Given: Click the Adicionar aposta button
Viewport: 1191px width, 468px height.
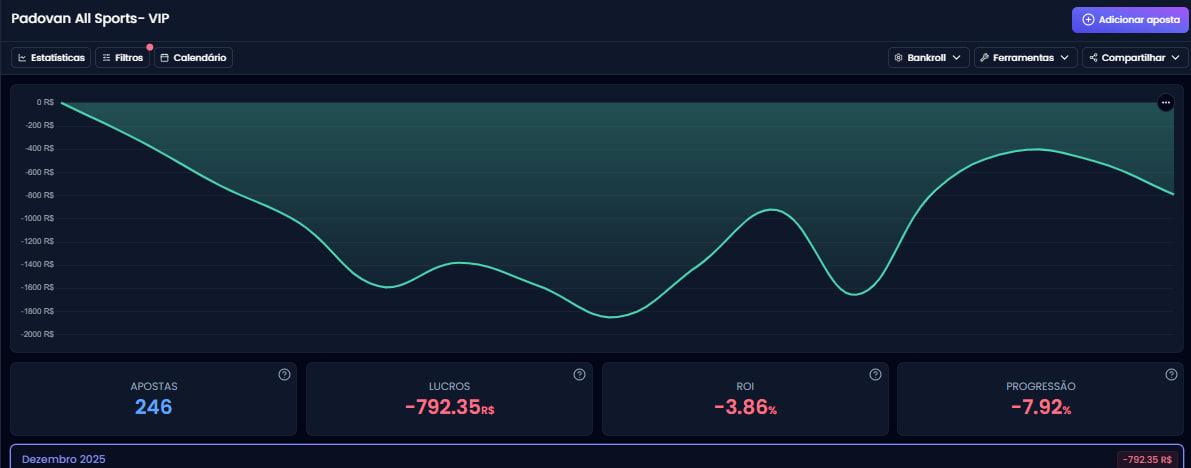Looking at the screenshot, I should pyautogui.click(x=1129, y=20).
